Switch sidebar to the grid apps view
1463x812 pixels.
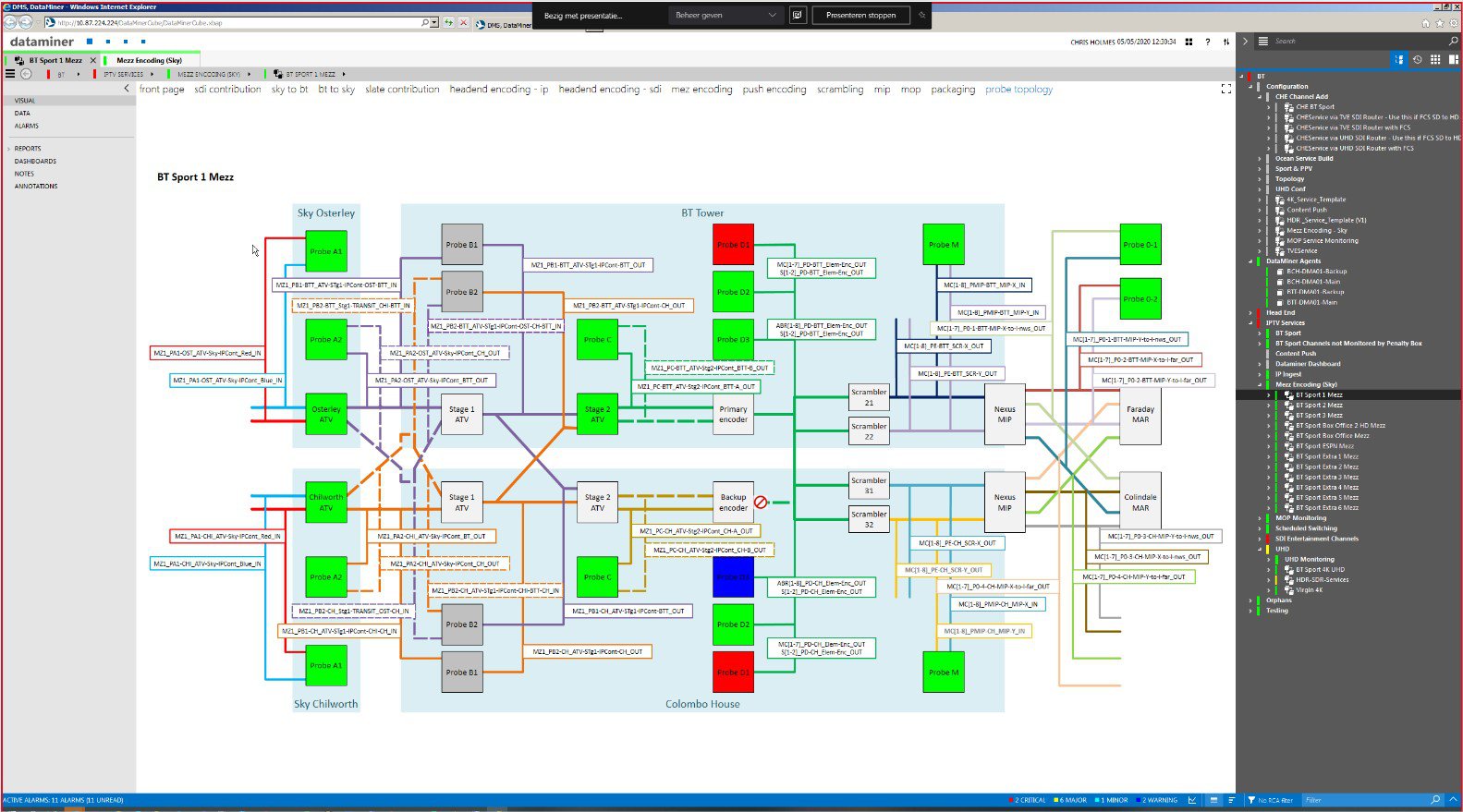click(1435, 59)
